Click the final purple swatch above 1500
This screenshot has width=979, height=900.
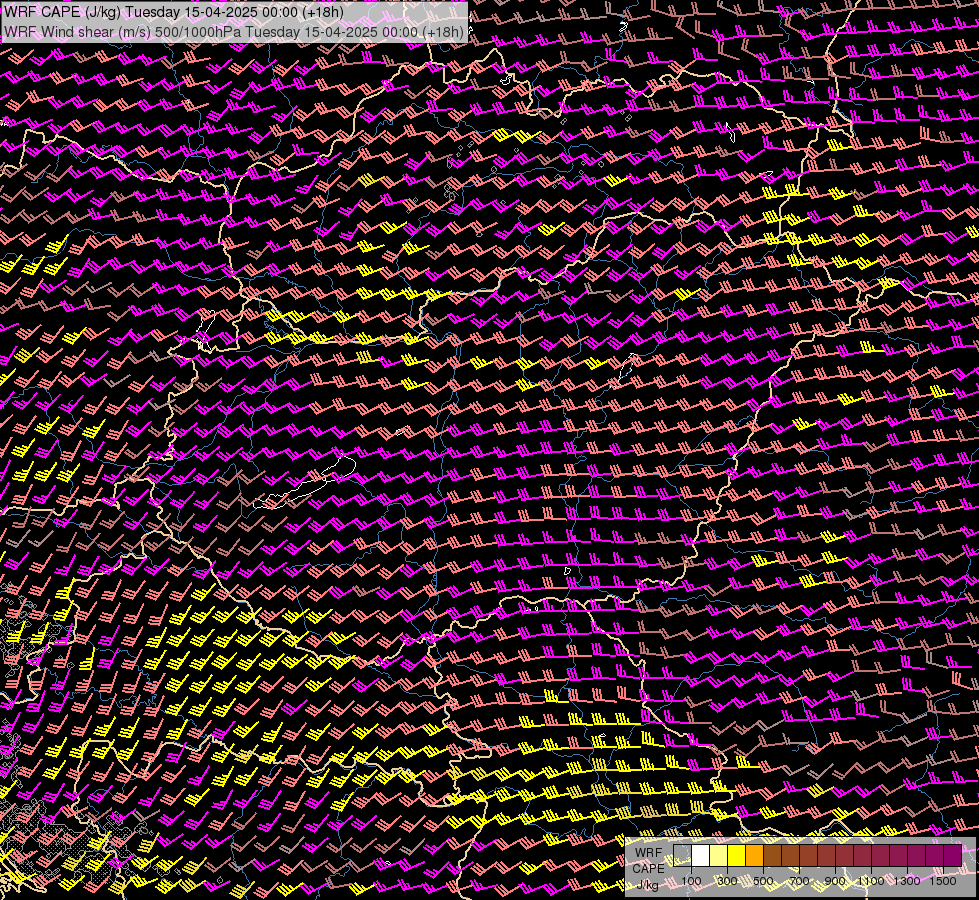coord(952,856)
